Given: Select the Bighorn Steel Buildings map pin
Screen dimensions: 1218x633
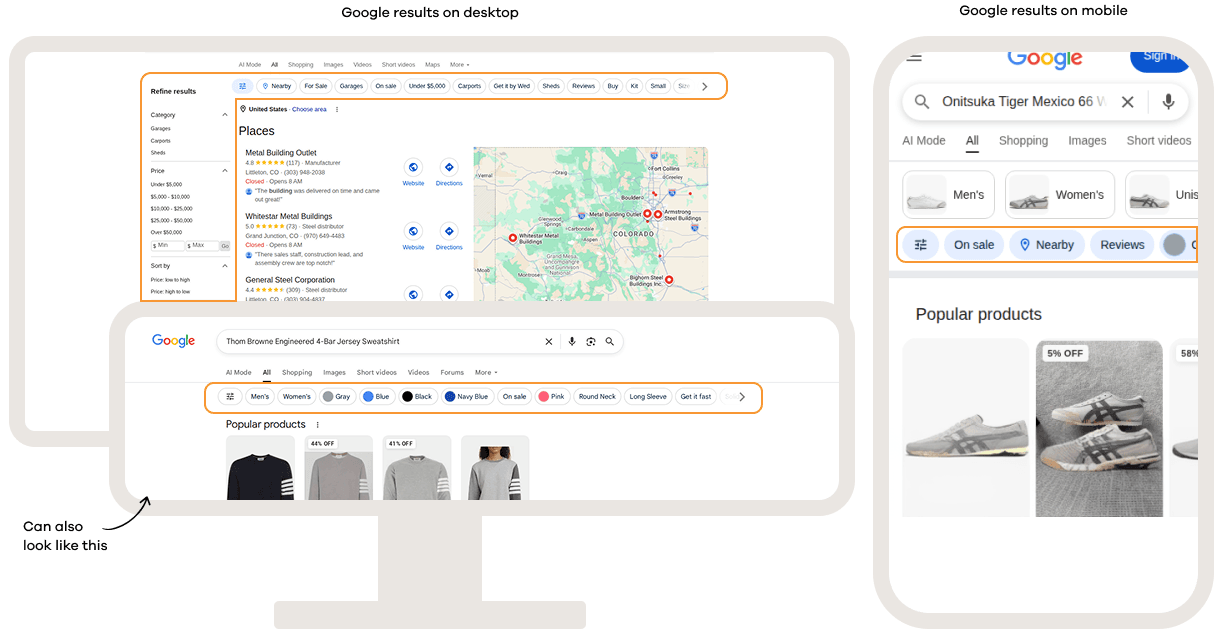Looking at the screenshot, I should coord(669,280).
